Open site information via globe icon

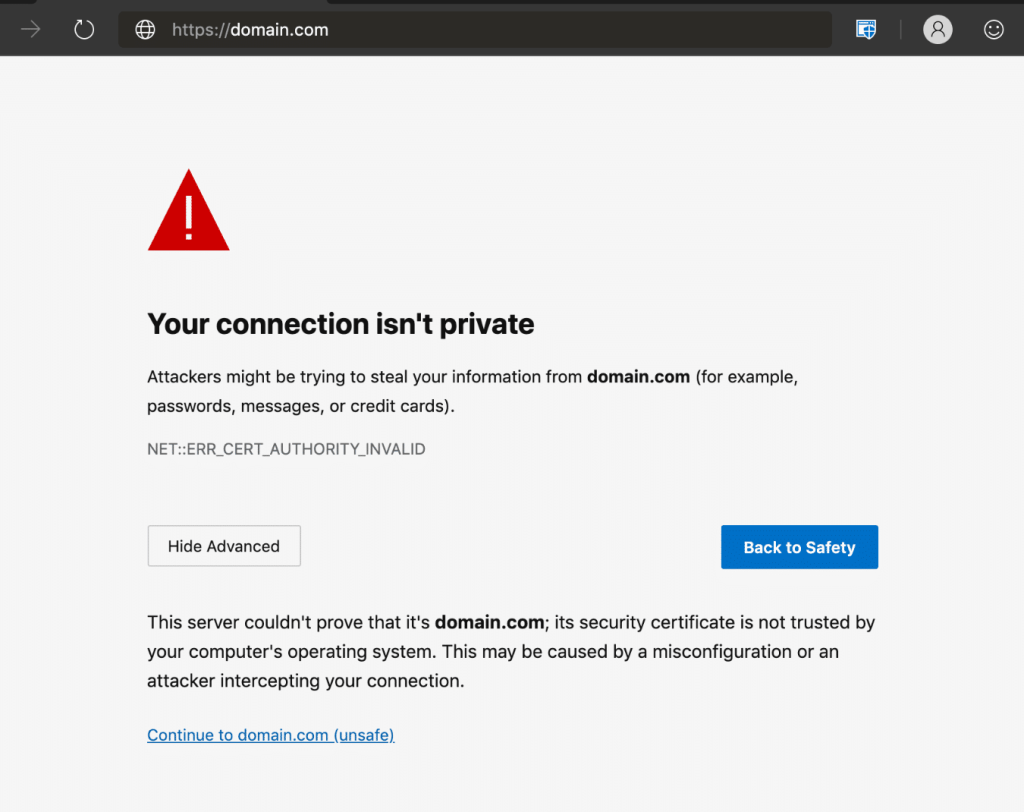[146, 30]
